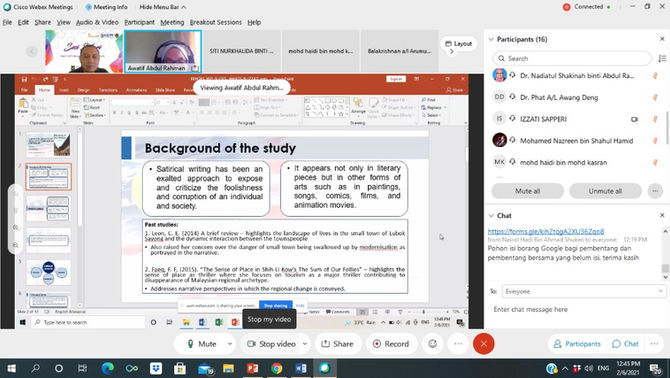Select SITI NURKHALIDA BINTI participant tile

[x=241, y=51]
